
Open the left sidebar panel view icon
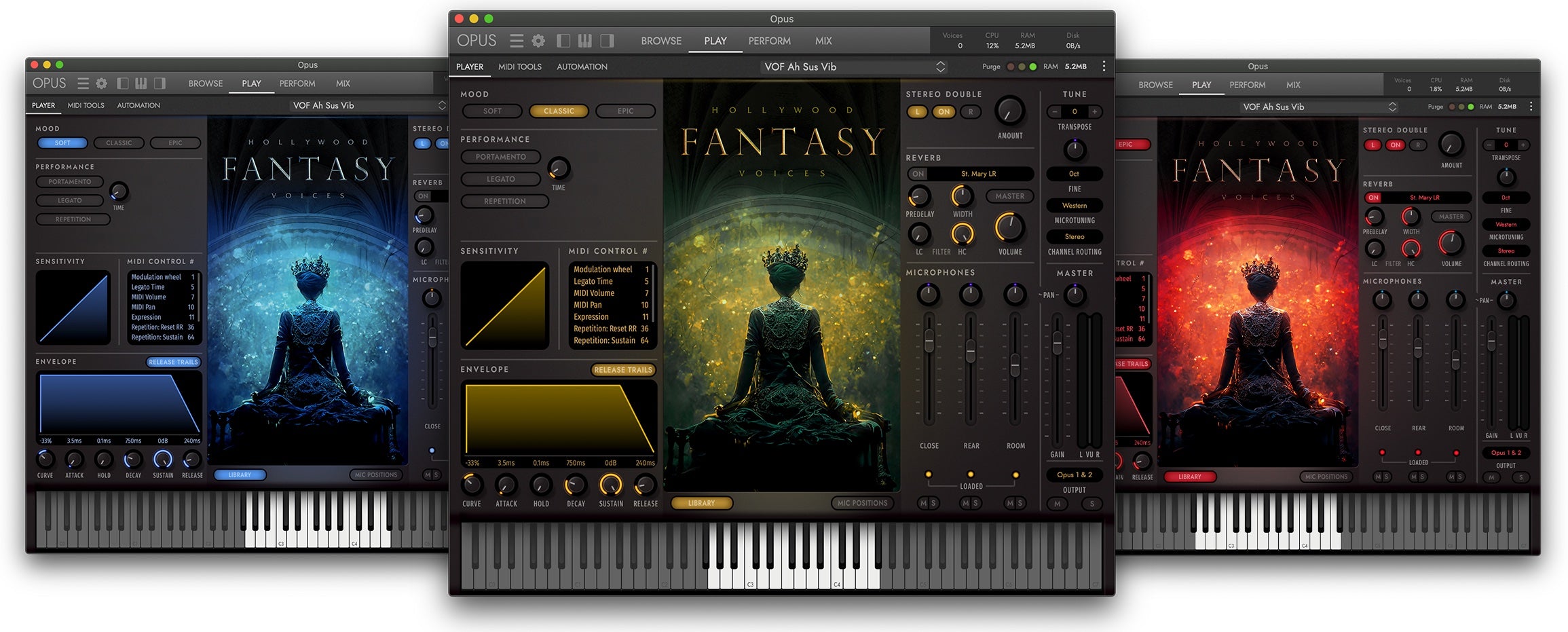tap(563, 41)
